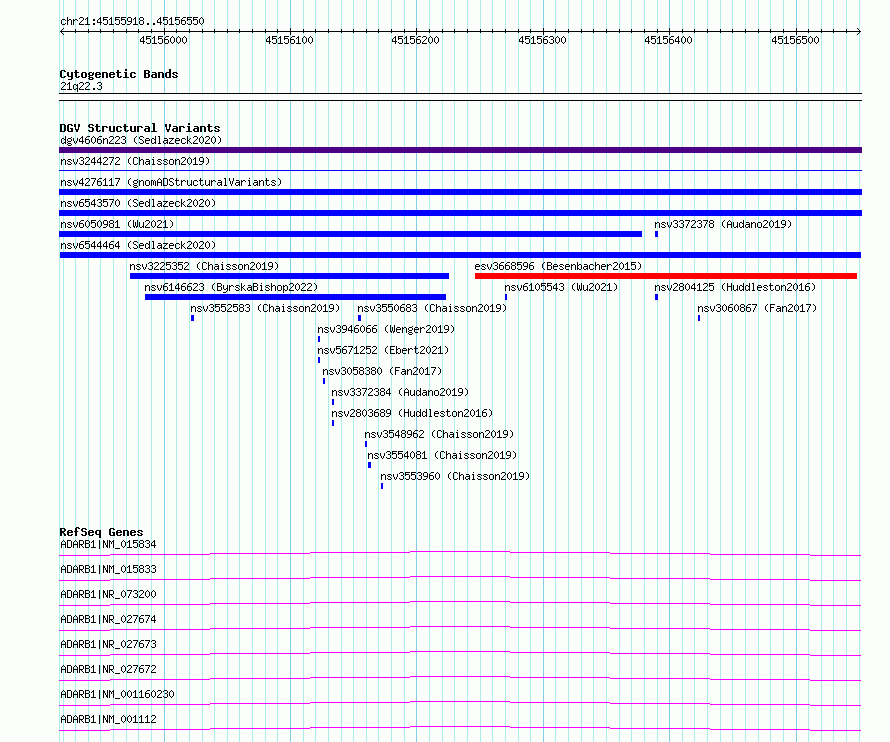Image resolution: width=890 pixels, height=742 pixels.
Task: Click nsv3550683 (Chaisson2019) variant label
Action: pos(432,308)
